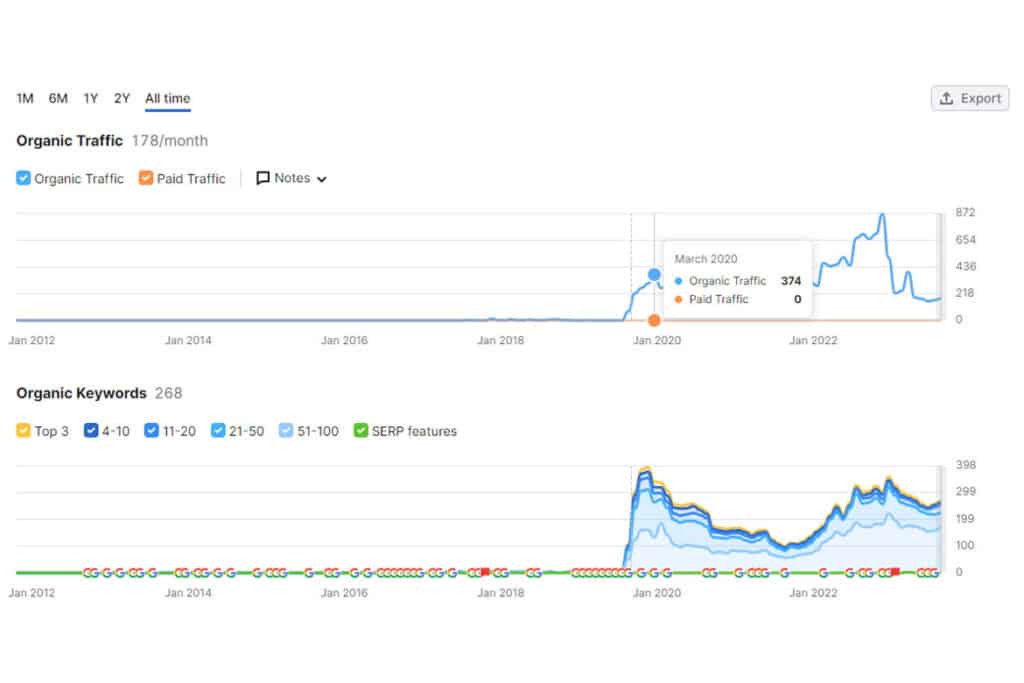Toggle the 4-10 positions checkbox
Image resolution: width=1024 pixels, height=683 pixels.
[91, 430]
